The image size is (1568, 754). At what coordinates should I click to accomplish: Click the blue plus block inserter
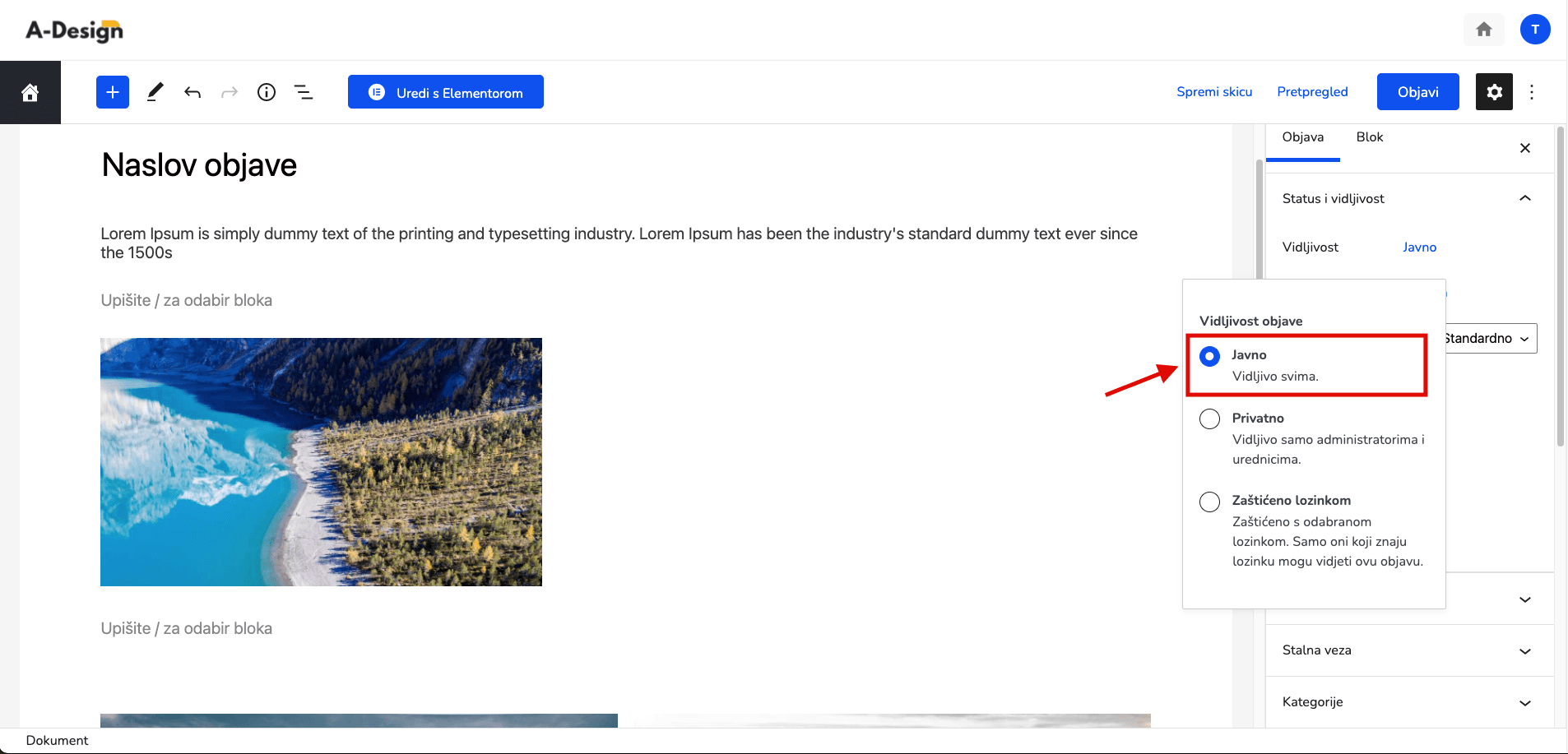pyautogui.click(x=113, y=92)
